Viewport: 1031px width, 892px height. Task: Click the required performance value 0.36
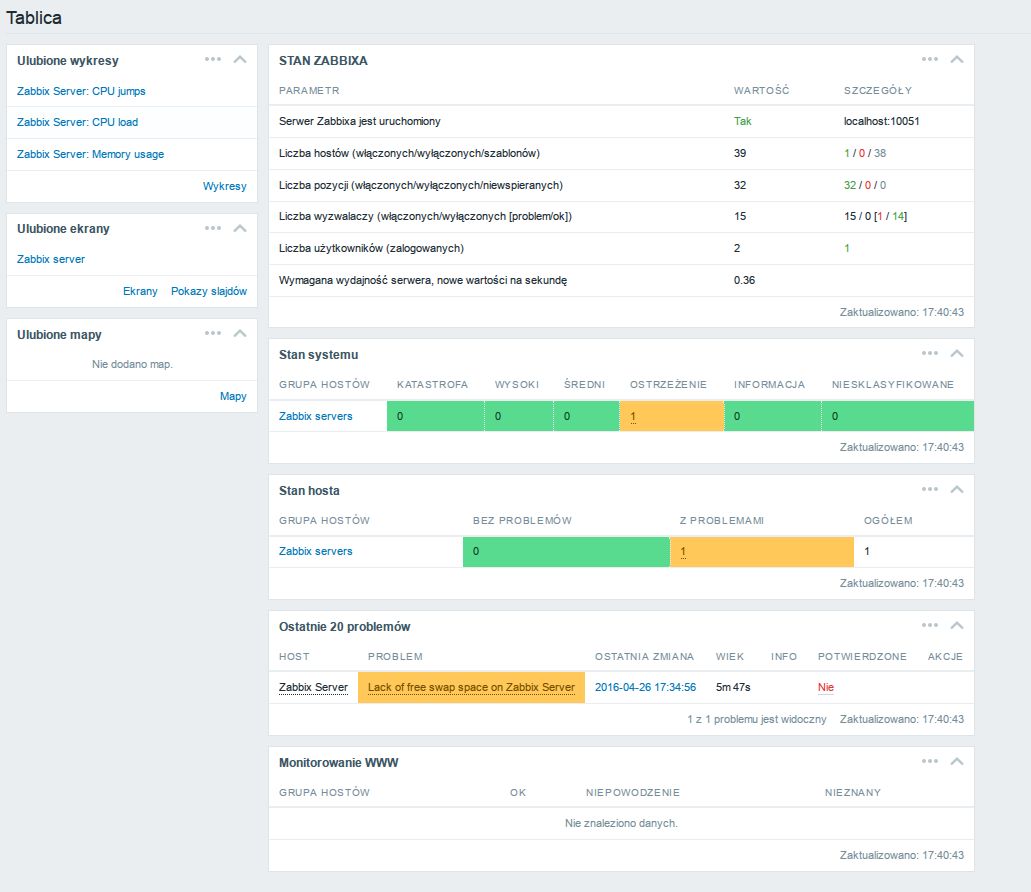pos(744,281)
